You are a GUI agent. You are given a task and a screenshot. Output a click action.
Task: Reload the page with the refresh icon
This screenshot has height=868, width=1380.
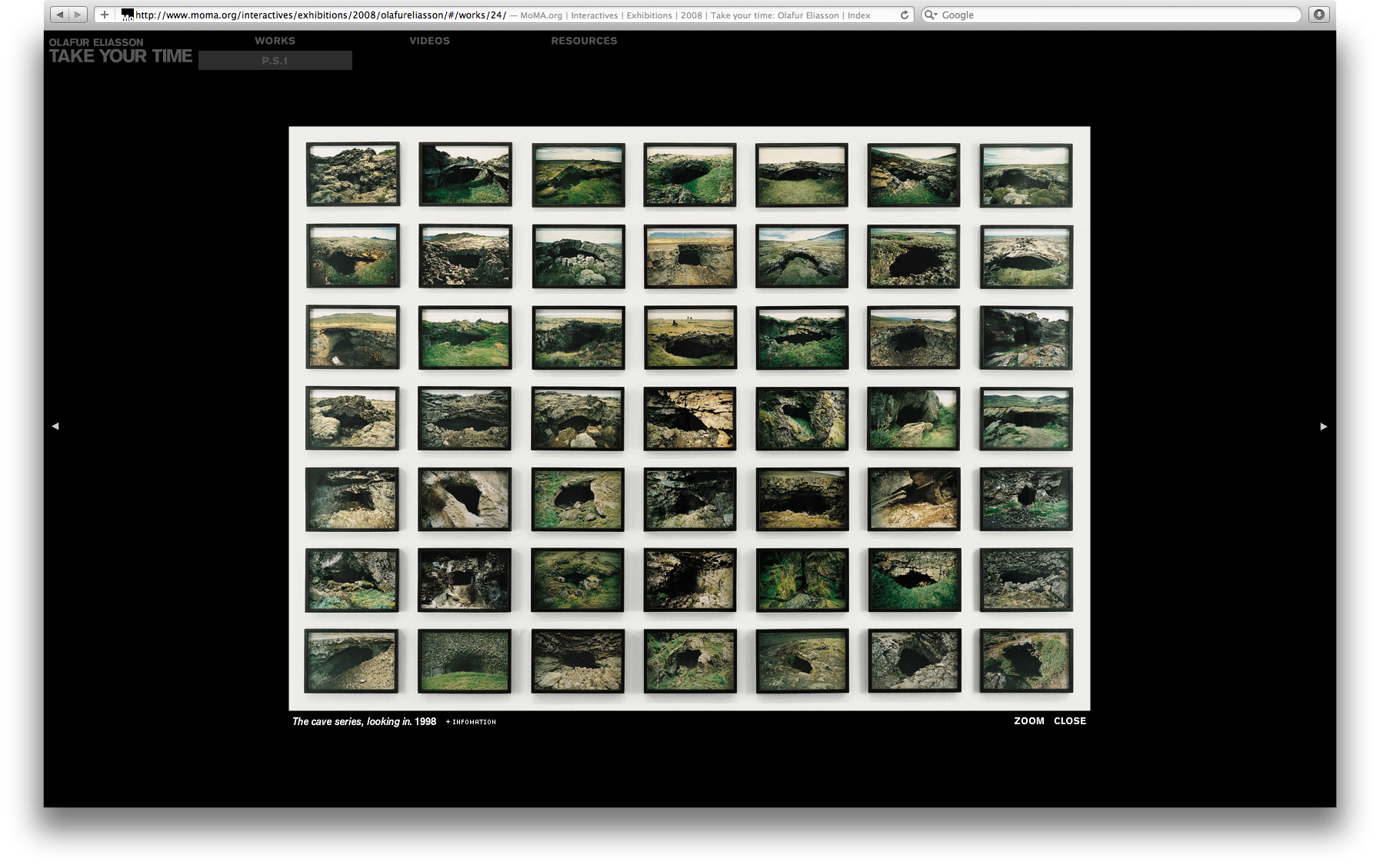[x=905, y=15]
